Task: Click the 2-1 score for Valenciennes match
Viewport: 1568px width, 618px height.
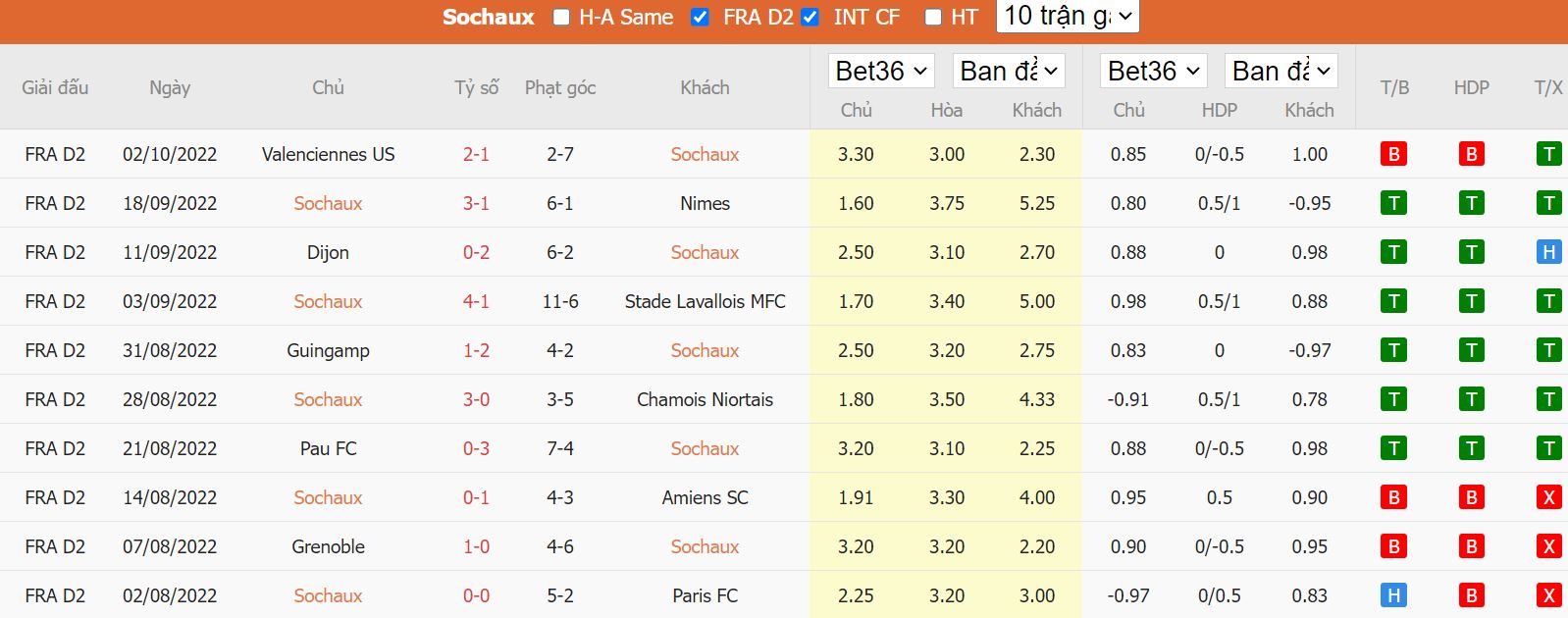Action: 476,154
